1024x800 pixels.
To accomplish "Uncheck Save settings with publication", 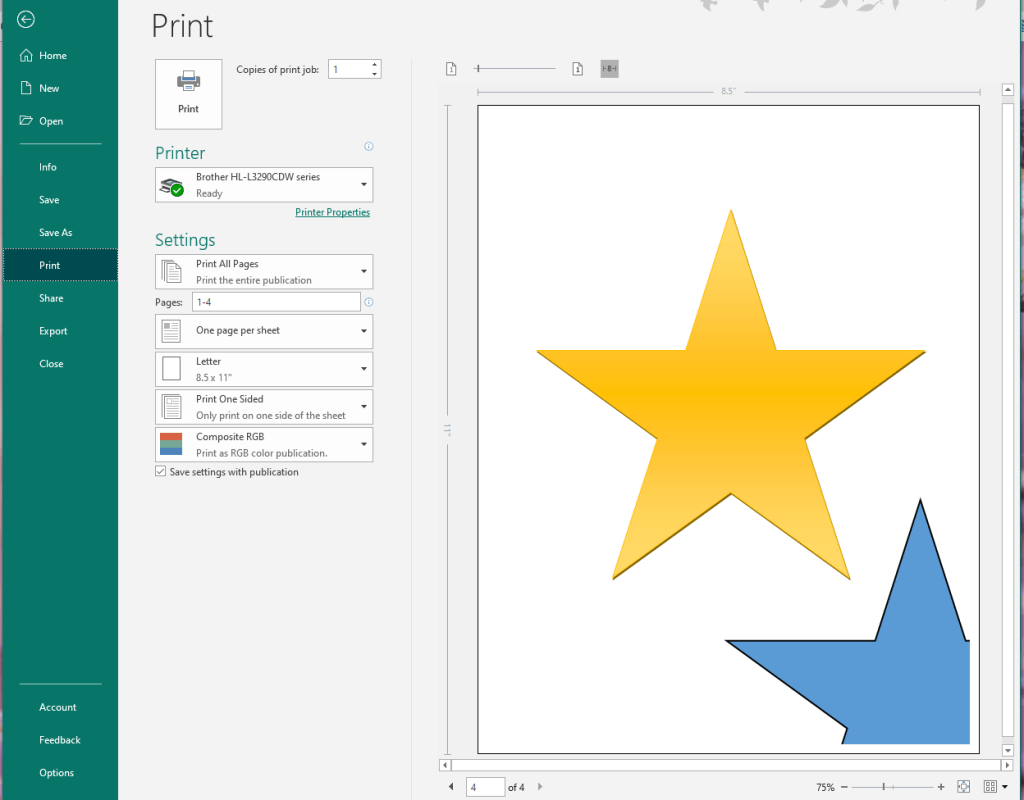I will [161, 472].
